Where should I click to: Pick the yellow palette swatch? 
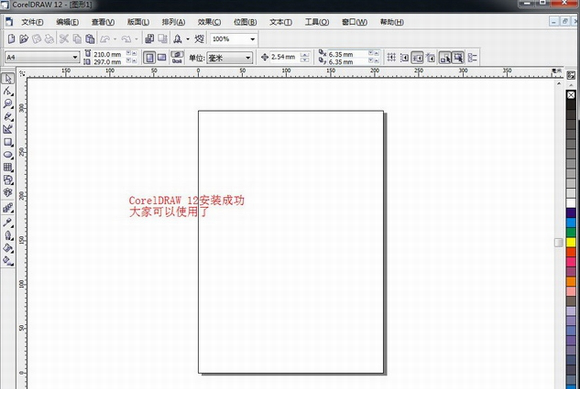click(571, 242)
